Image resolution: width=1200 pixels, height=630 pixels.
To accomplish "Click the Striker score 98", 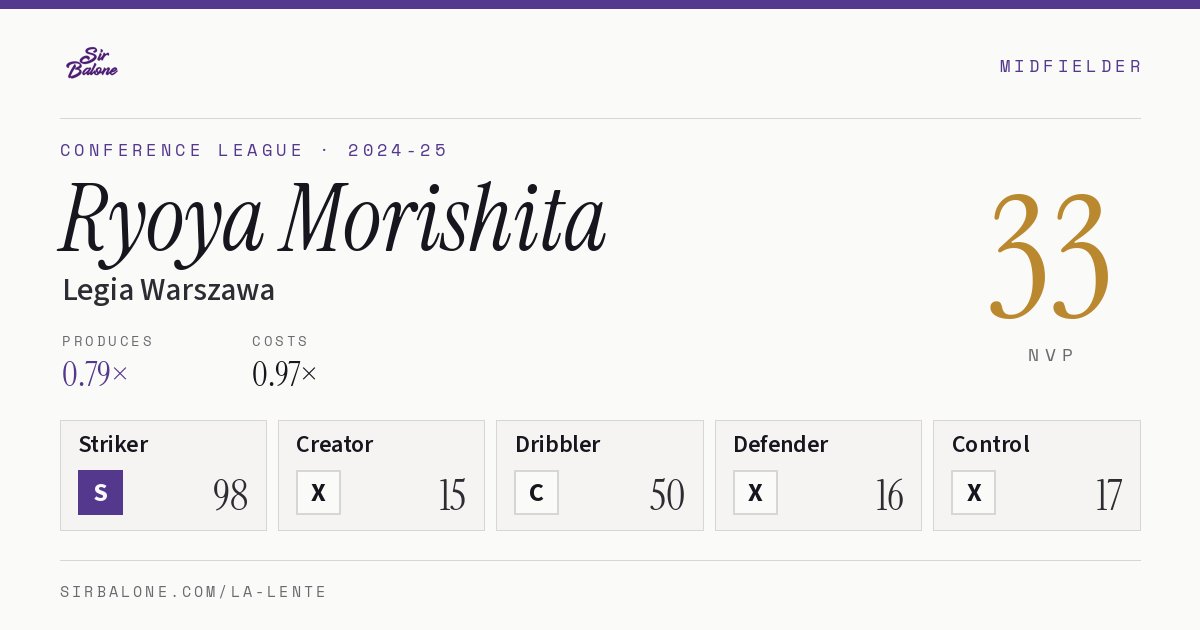I will point(230,495).
